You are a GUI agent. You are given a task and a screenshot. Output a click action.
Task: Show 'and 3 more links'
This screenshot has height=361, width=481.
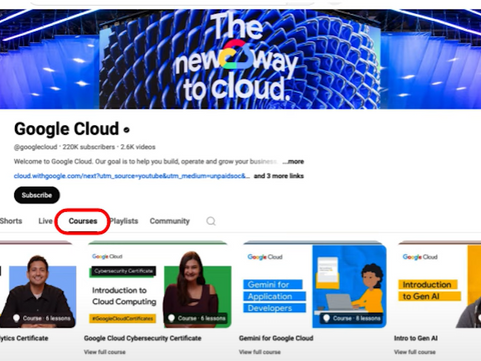(279, 176)
